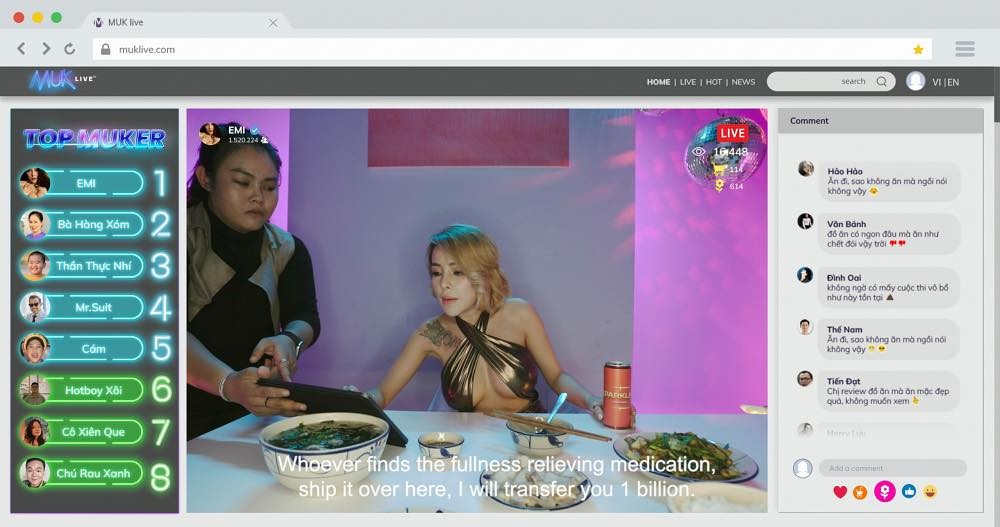Switch language to VI
Image resolution: width=1000 pixels, height=527 pixels.
coord(936,82)
